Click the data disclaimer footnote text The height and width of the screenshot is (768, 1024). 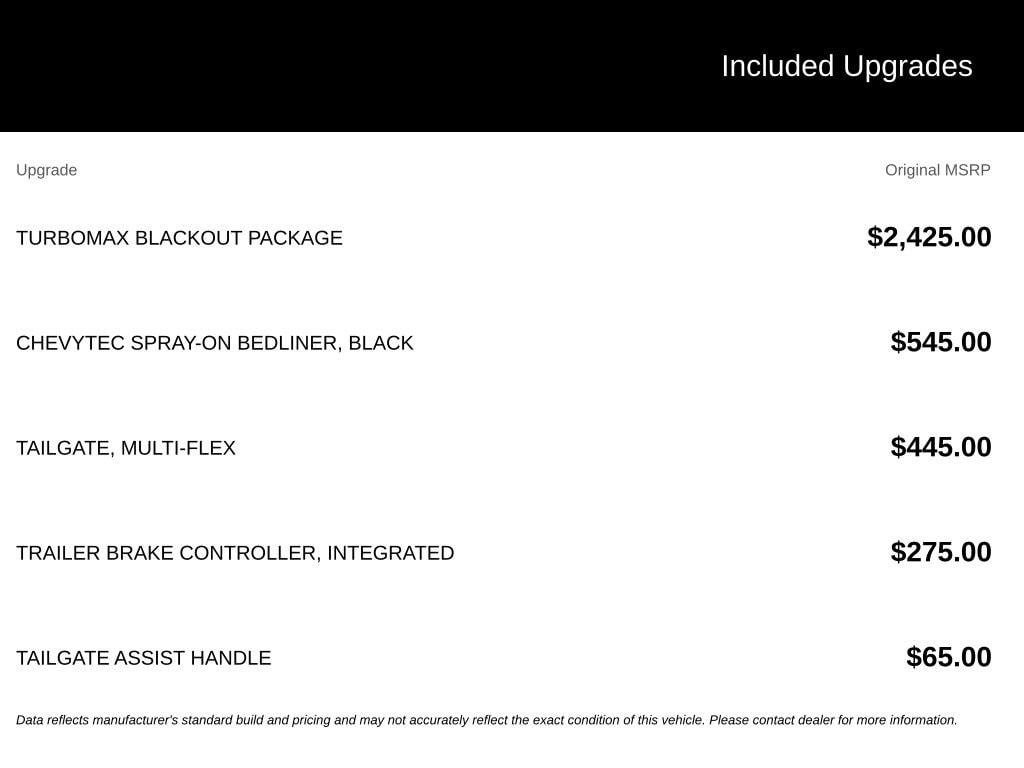coord(487,720)
